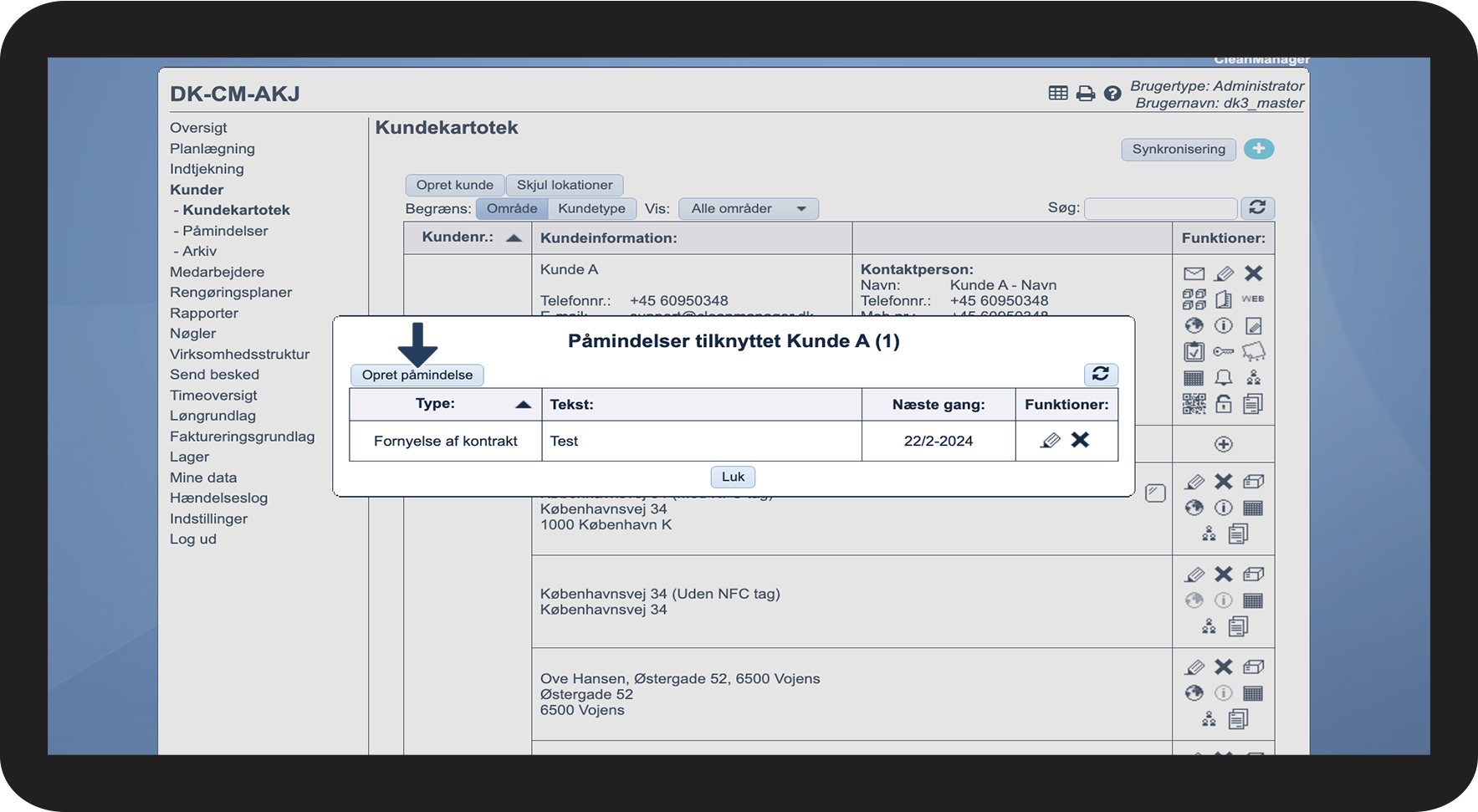Open the QR code icon for Kunde A

click(1194, 405)
